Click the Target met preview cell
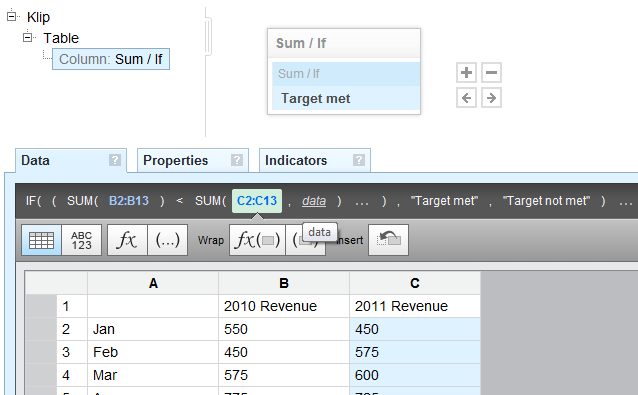638x395 pixels. (x=346, y=98)
